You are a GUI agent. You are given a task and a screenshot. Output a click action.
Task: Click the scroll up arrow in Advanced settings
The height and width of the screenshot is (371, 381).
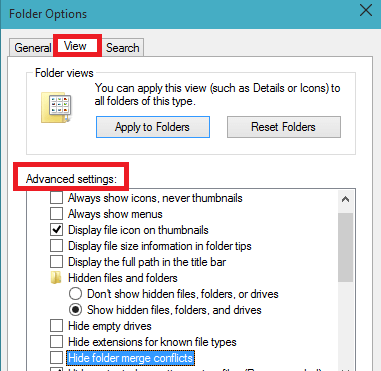pos(346,199)
